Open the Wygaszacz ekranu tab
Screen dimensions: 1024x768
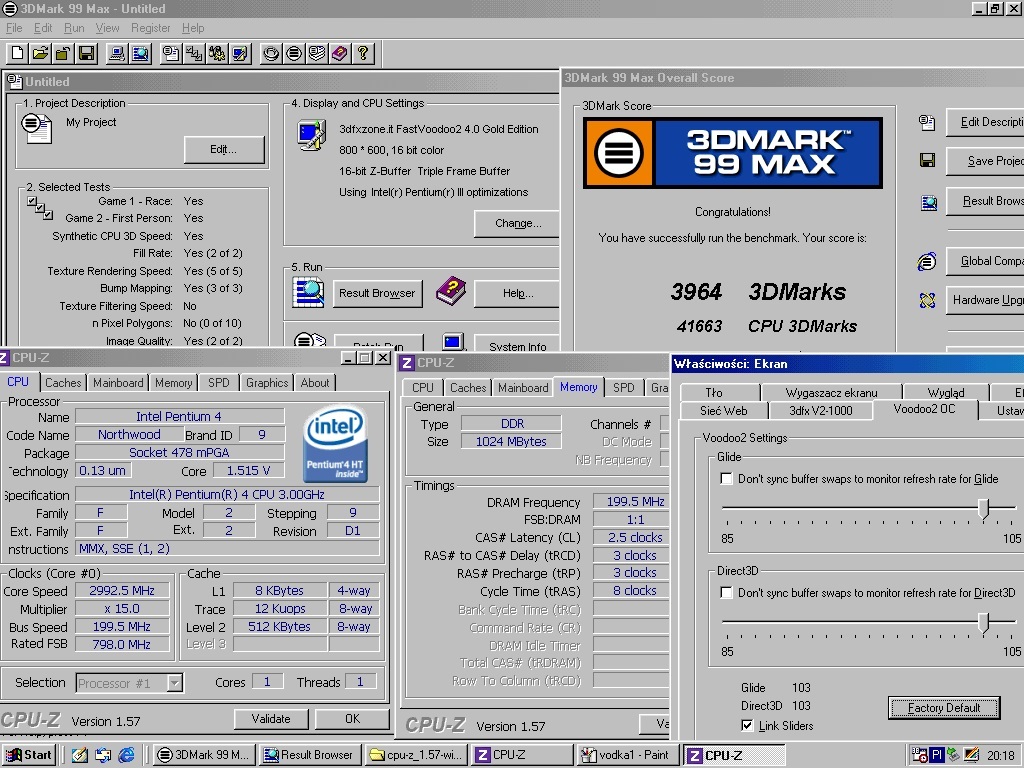click(x=831, y=392)
